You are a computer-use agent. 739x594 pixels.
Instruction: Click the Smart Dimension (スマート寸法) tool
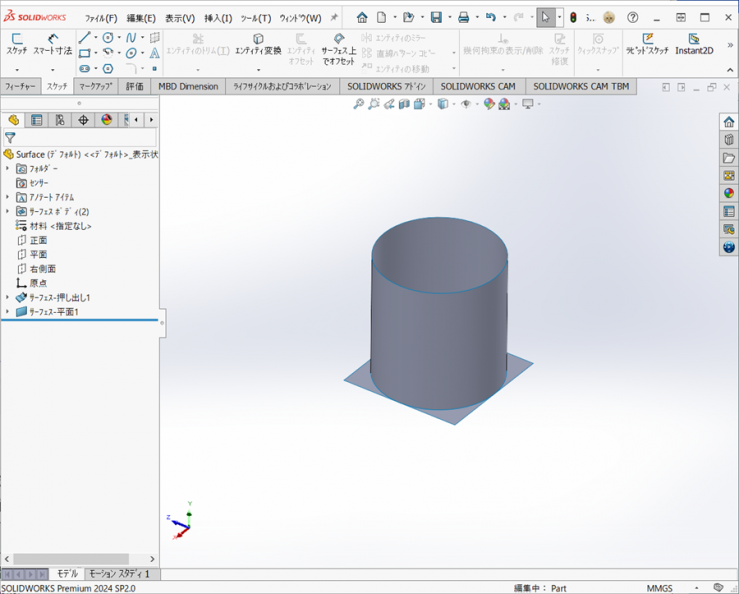52,43
